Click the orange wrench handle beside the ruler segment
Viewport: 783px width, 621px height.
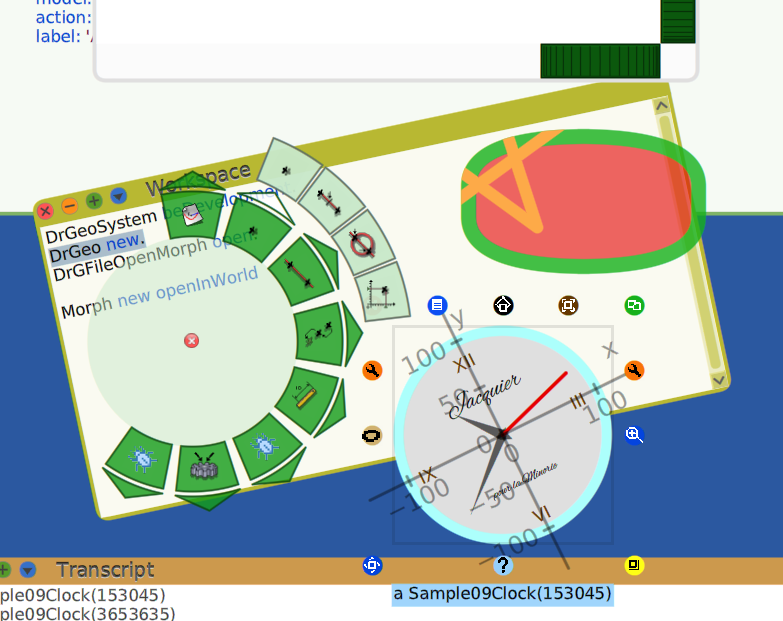pos(372,370)
